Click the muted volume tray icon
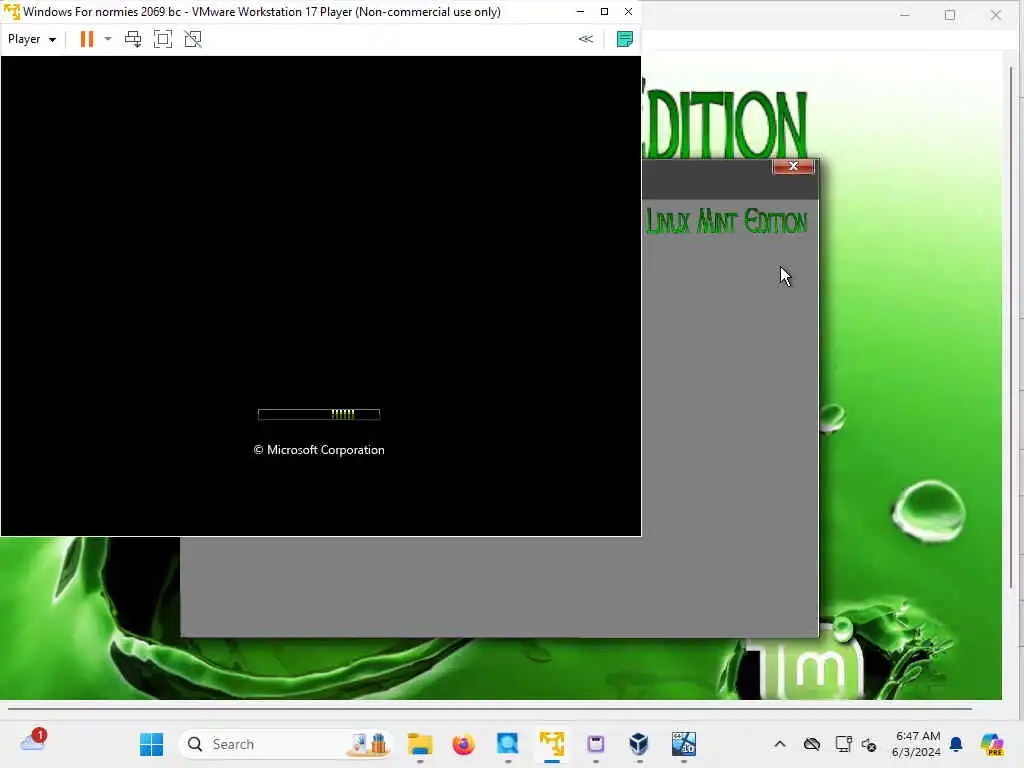Viewport: 1024px width, 768px height. coord(869,744)
